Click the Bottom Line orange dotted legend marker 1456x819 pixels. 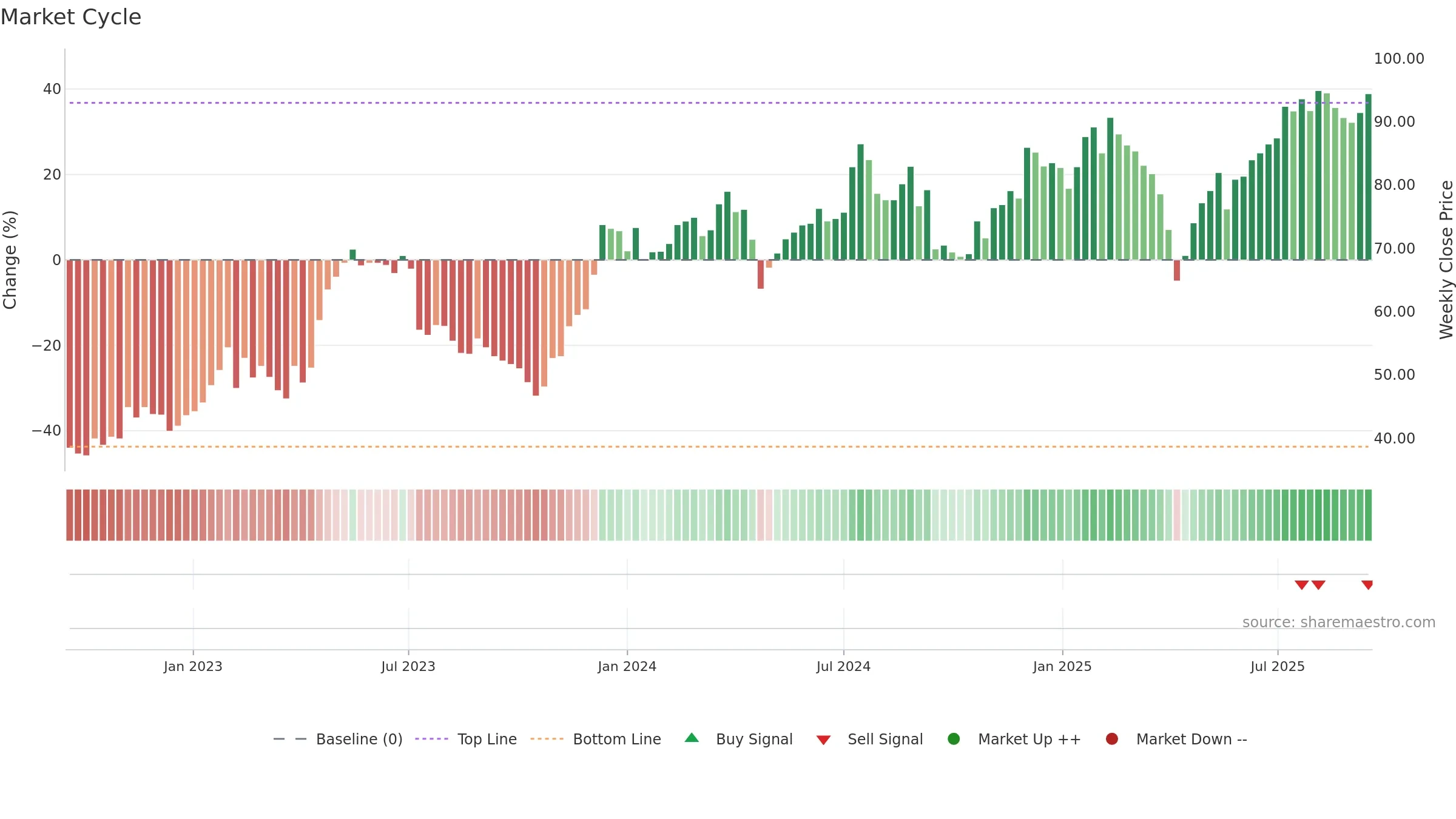pyautogui.click(x=547, y=739)
